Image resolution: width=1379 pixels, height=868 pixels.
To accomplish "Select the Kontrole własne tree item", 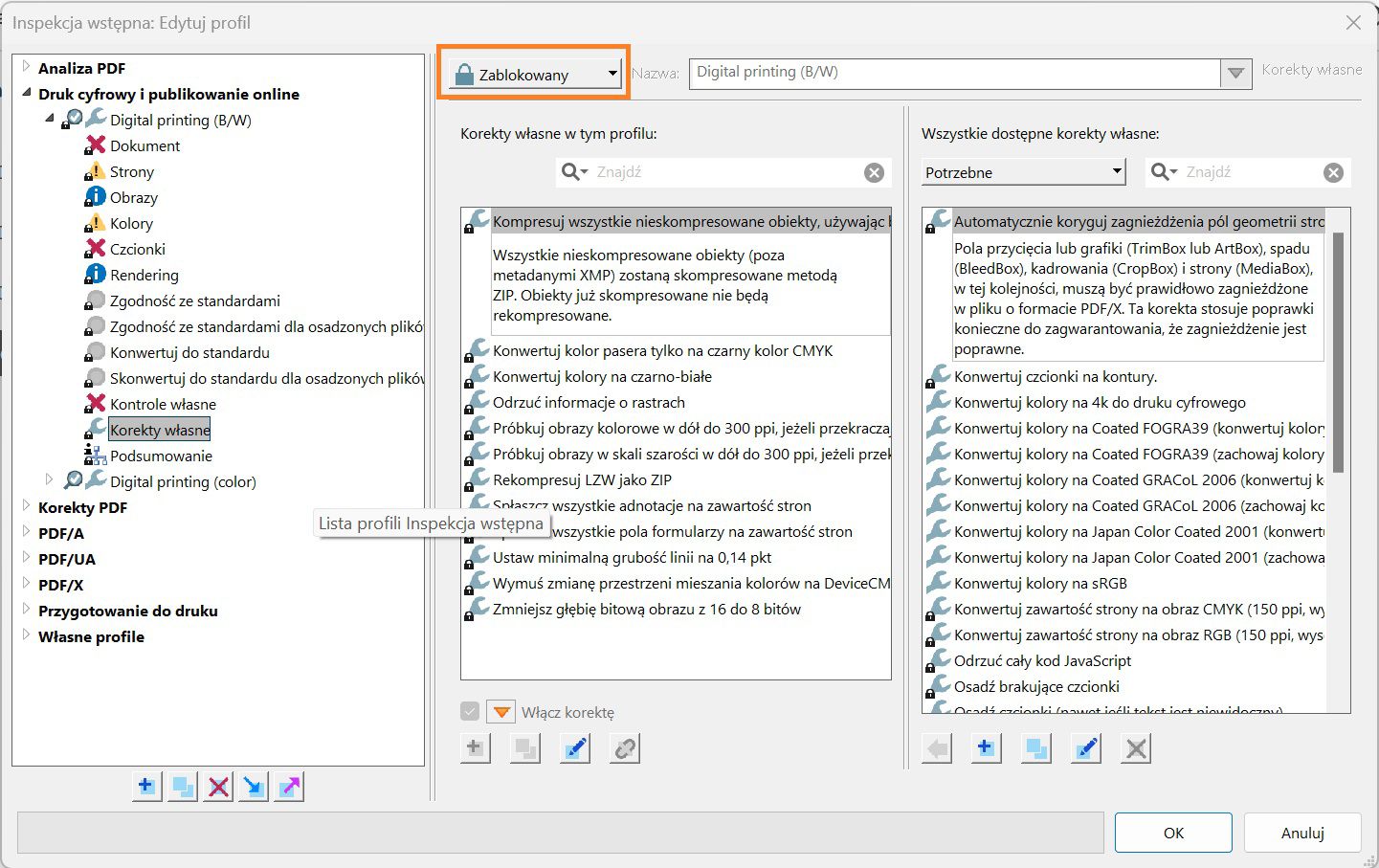I will (x=163, y=404).
